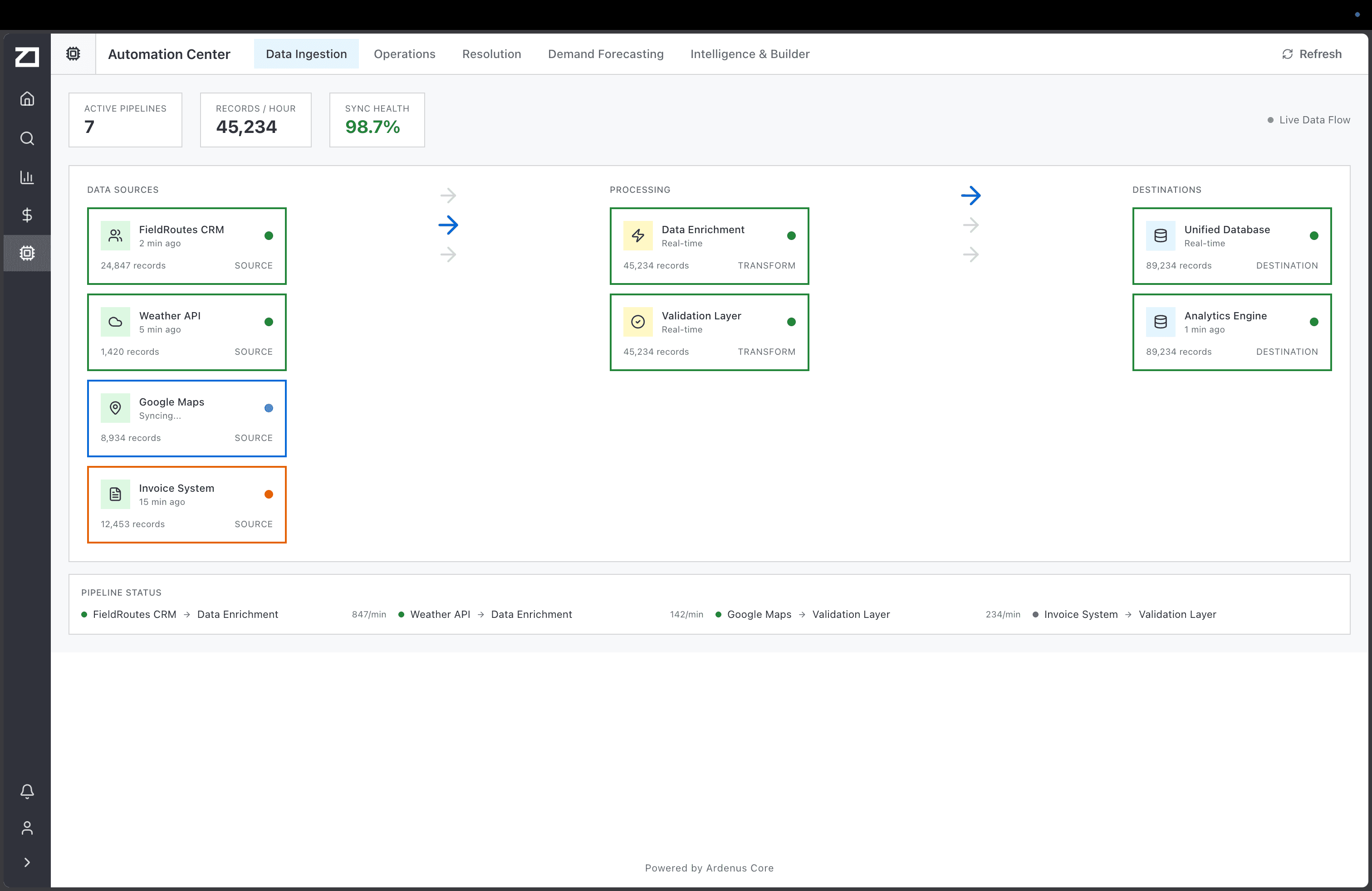Select the Data Enrichment lightning icon
This screenshot has width=1372, height=891.
637,235
